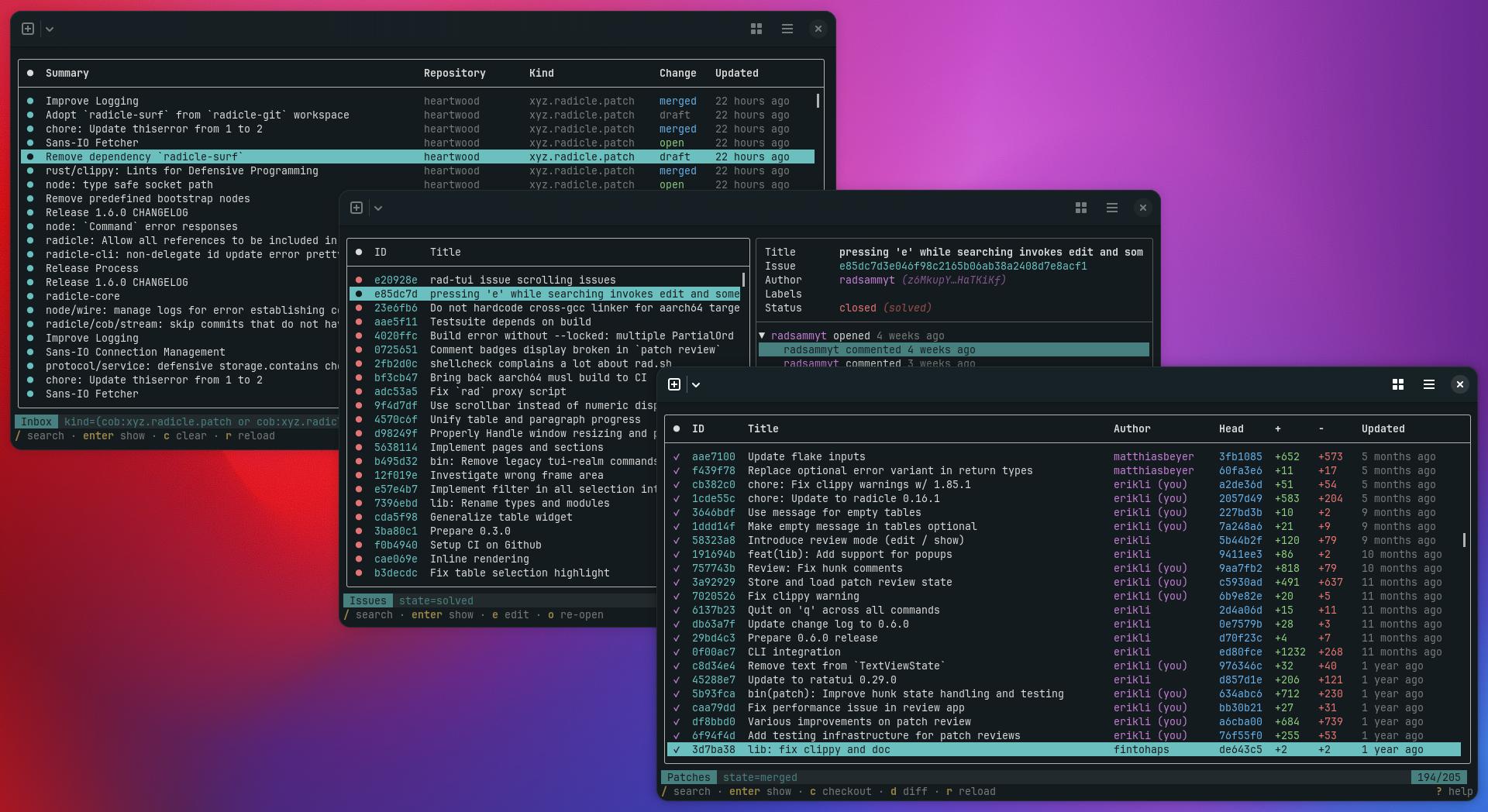Open the dropdown chevron in the Inbox window
The image size is (1488, 812).
point(50,29)
